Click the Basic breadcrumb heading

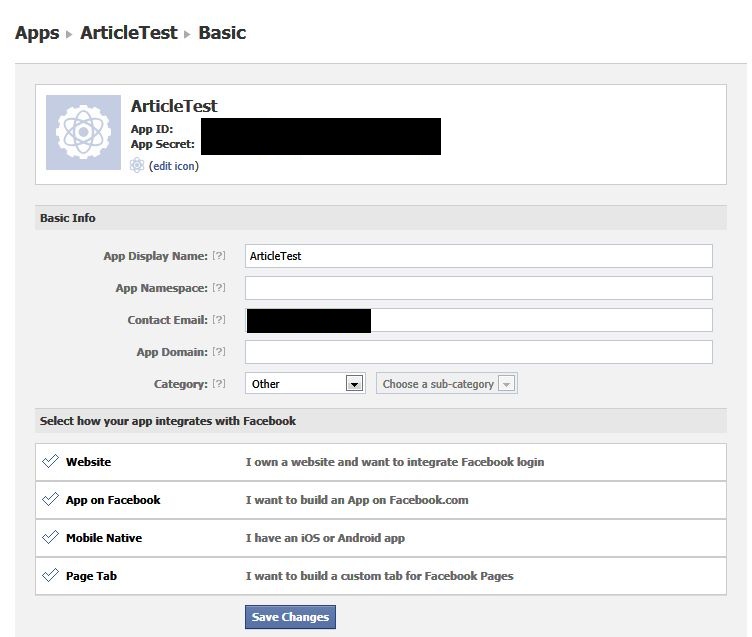click(222, 33)
